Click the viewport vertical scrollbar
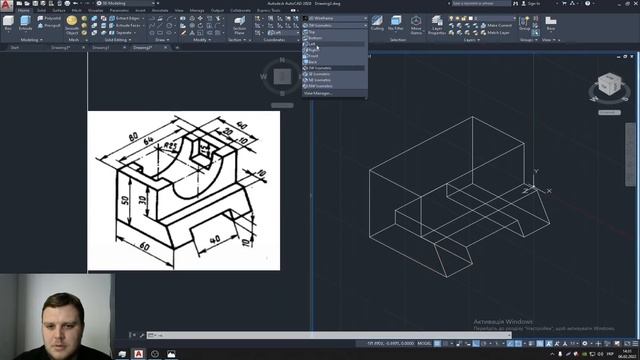The width and height of the screenshot is (640, 360). pyautogui.click(x=630, y=154)
